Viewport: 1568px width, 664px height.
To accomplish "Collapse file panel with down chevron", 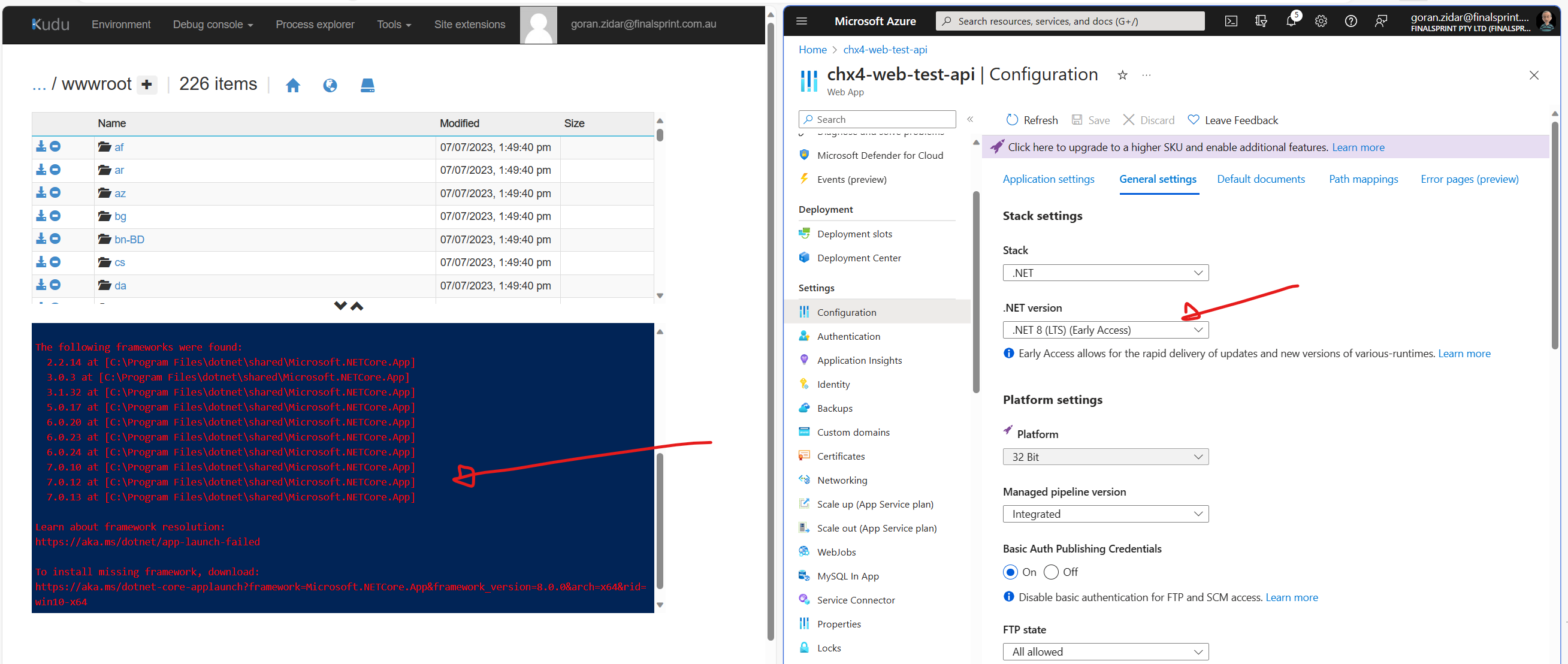I will click(x=340, y=306).
